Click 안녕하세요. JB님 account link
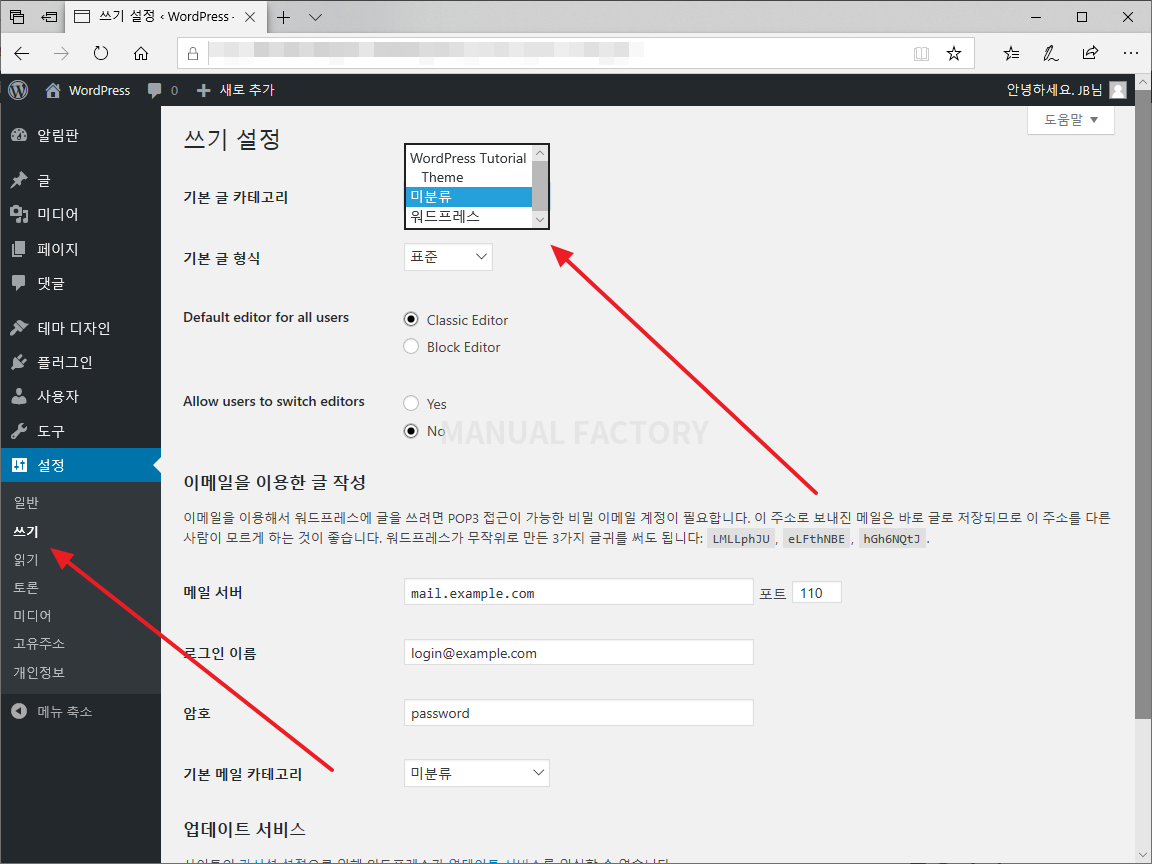The image size is (1152, 864). pos(1054,90)
